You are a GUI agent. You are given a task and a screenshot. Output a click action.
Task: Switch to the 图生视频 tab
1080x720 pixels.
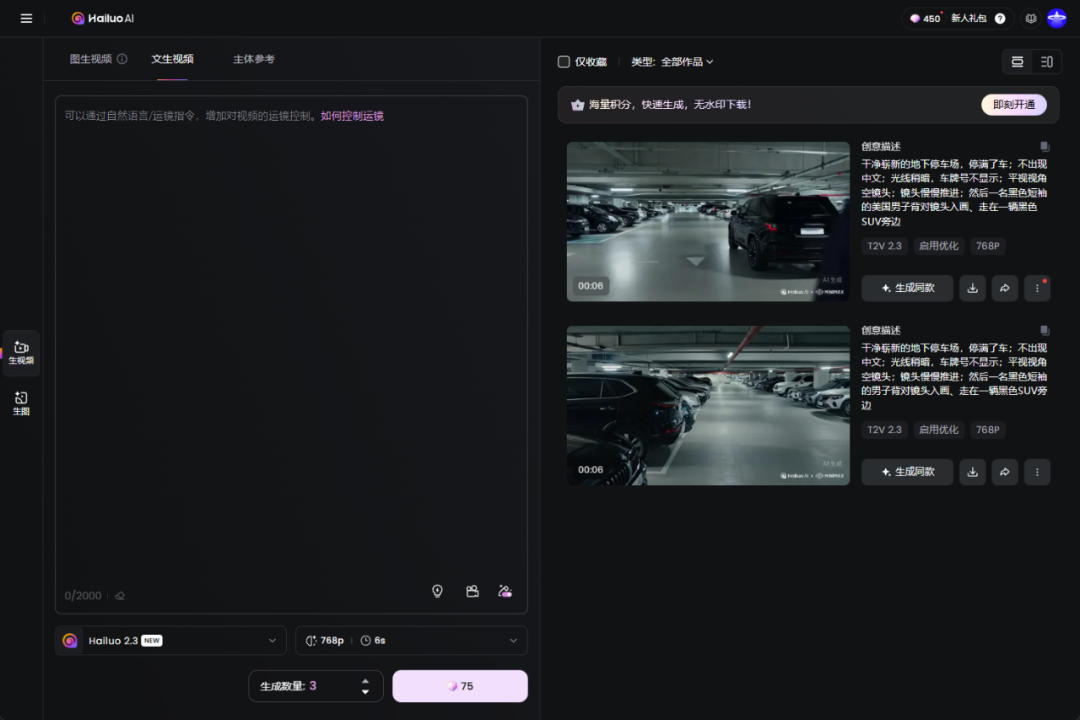(x=91, y=59)
